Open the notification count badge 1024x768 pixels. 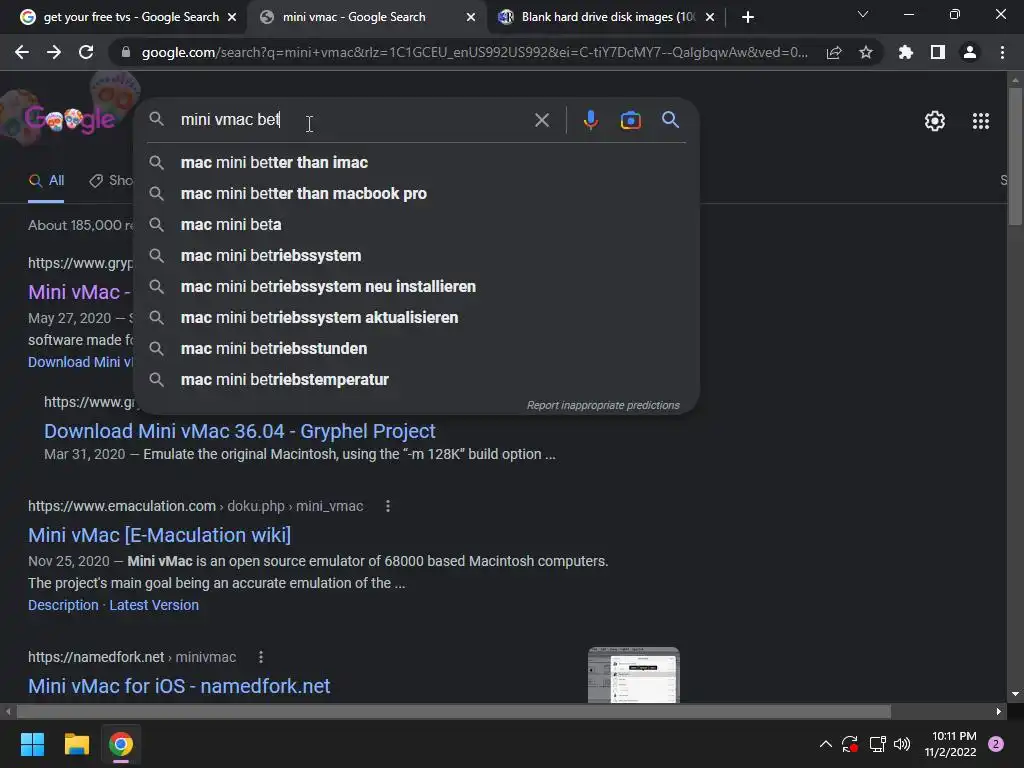(996, 744)
